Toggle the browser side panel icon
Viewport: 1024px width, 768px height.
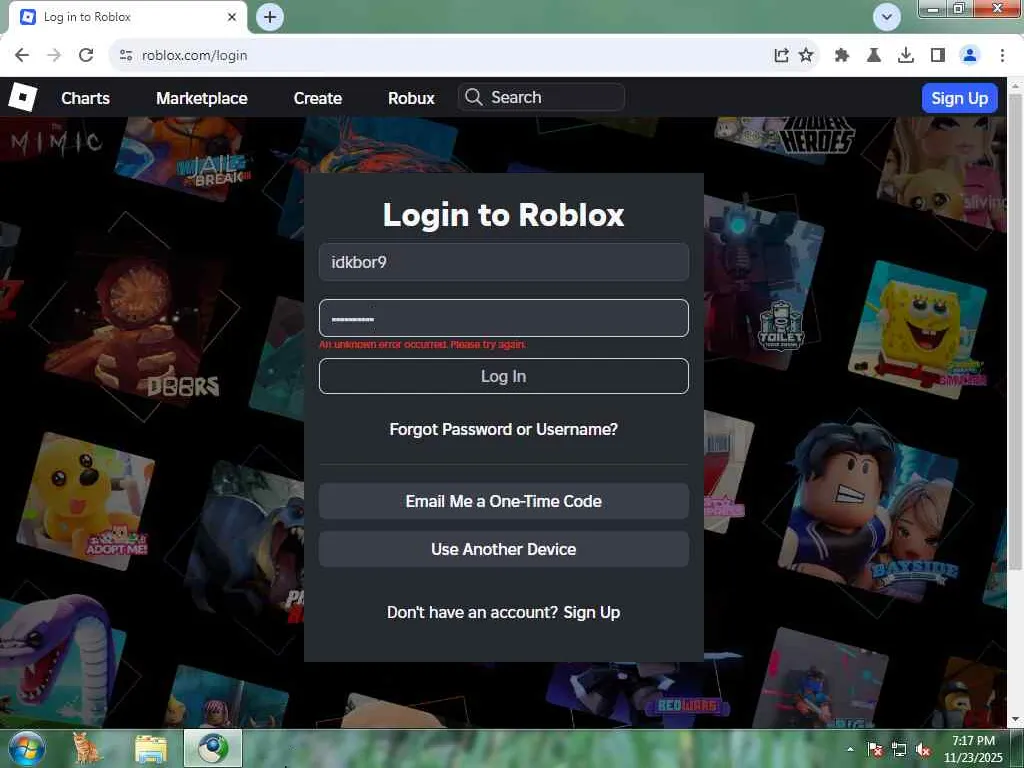point(938,56)
